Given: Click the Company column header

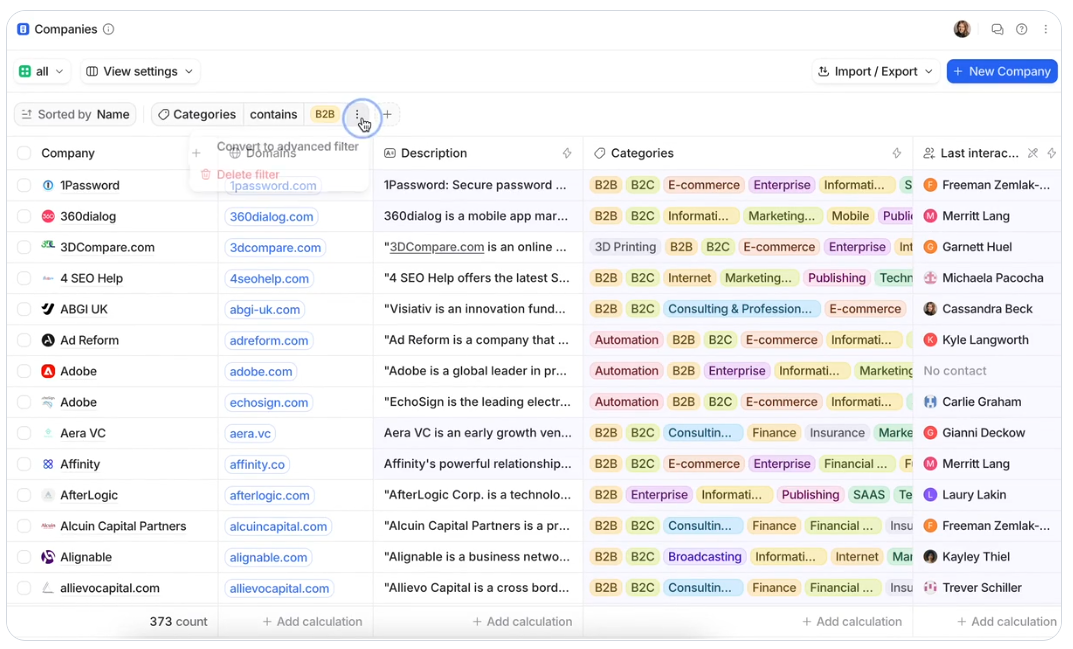Looking at the screenshot, I should [x=68, y=153].
